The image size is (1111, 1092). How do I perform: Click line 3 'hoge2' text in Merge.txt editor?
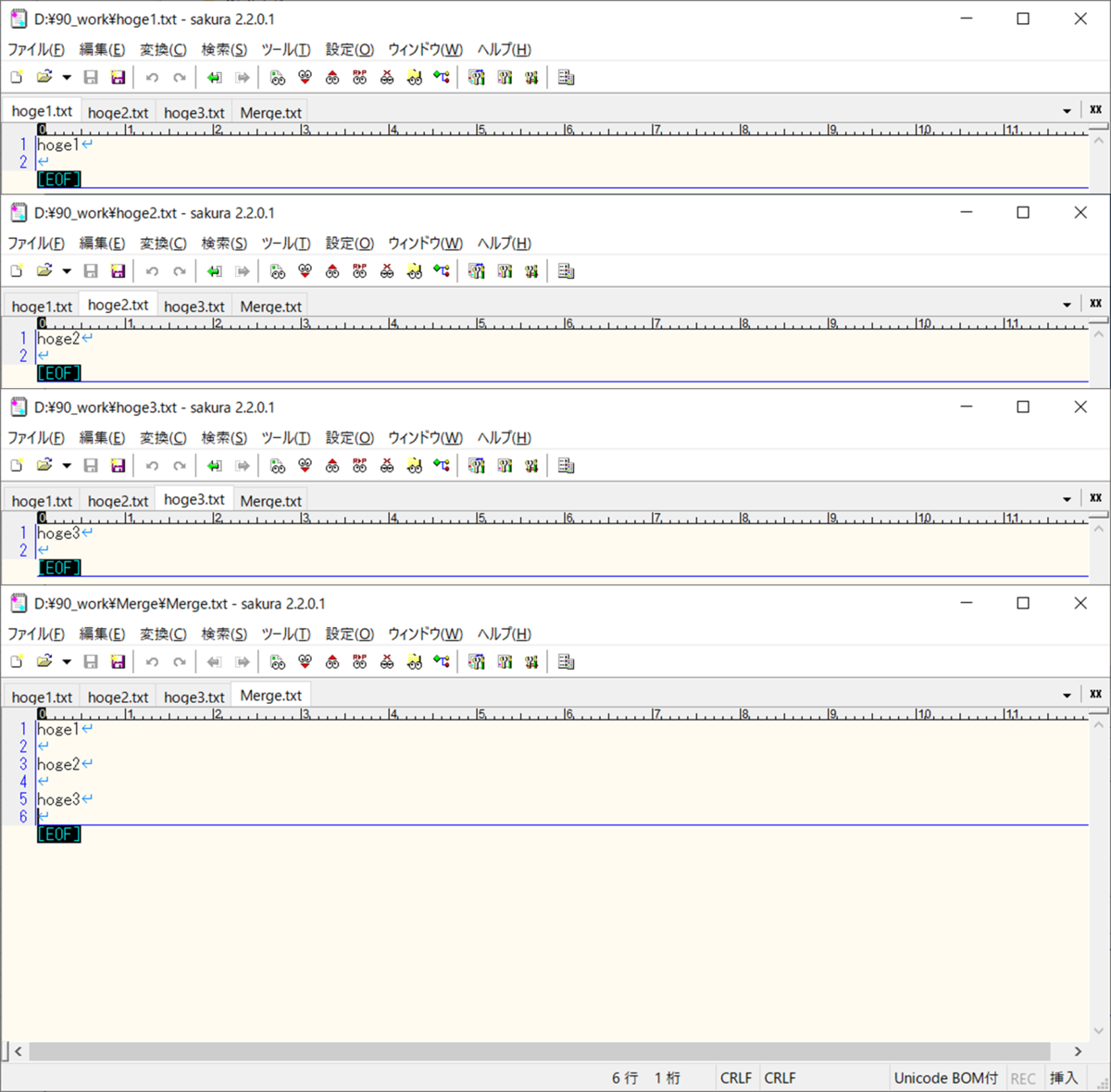point(58,765)
